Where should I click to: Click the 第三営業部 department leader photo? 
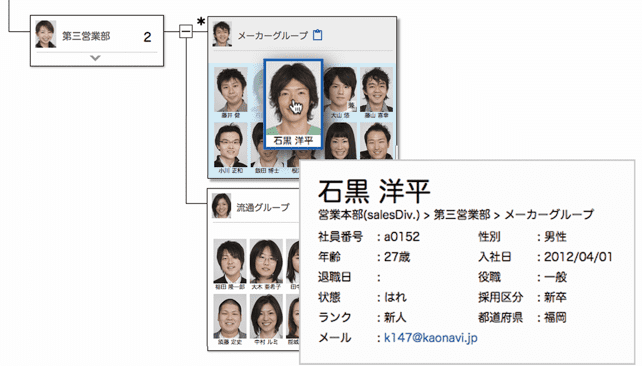tap(45, 34)
